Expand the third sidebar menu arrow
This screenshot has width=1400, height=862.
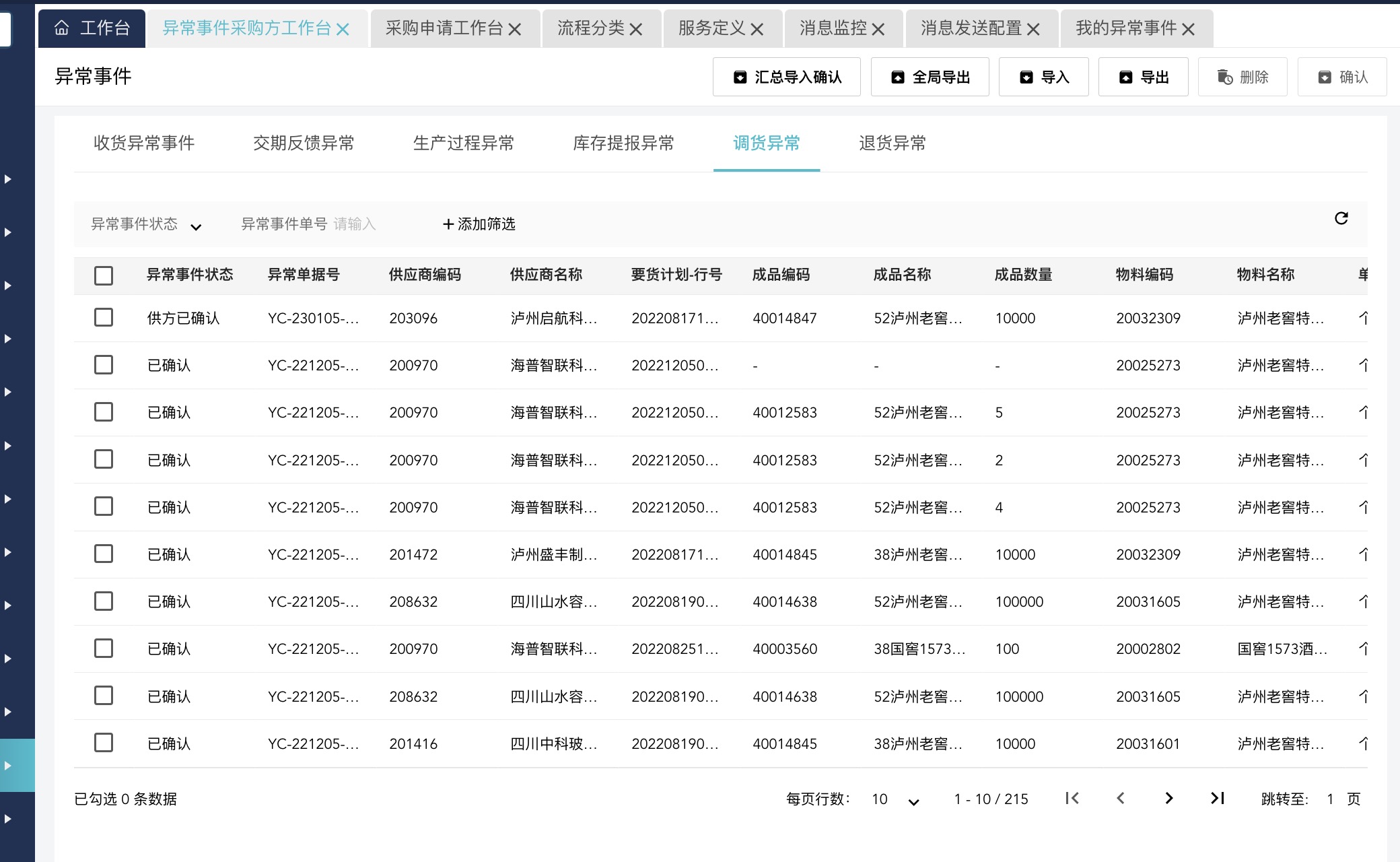click(x=8, y=286)
